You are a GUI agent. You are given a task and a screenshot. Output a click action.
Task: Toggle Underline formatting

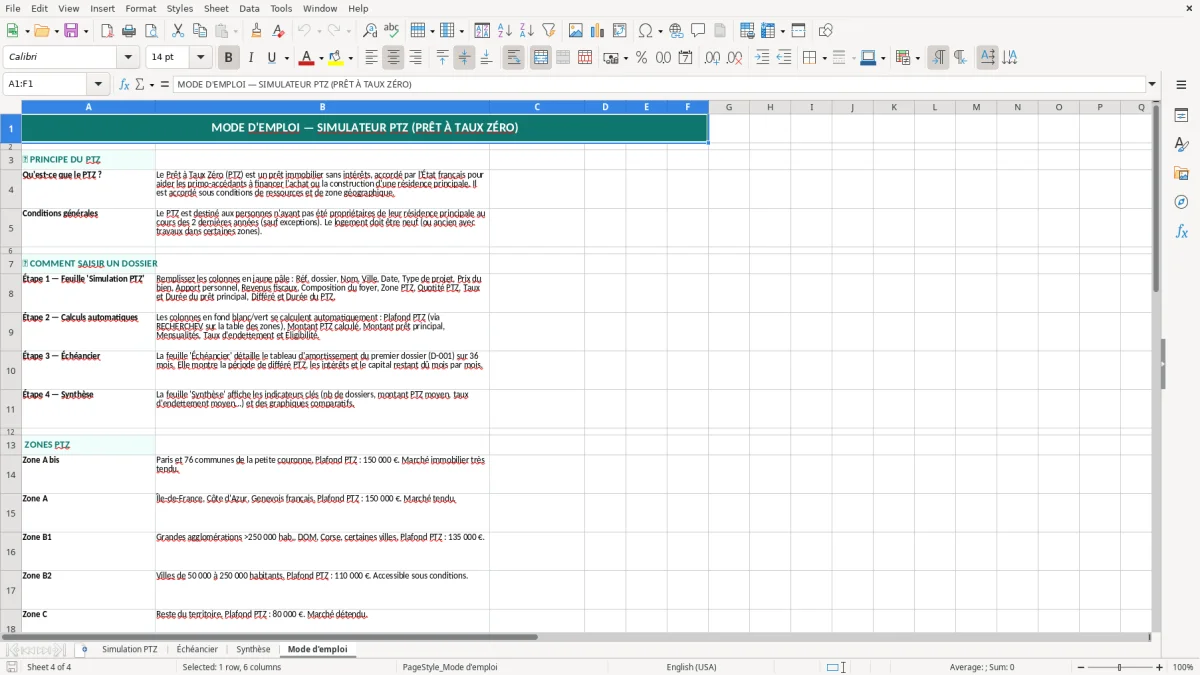pos(271,58)
